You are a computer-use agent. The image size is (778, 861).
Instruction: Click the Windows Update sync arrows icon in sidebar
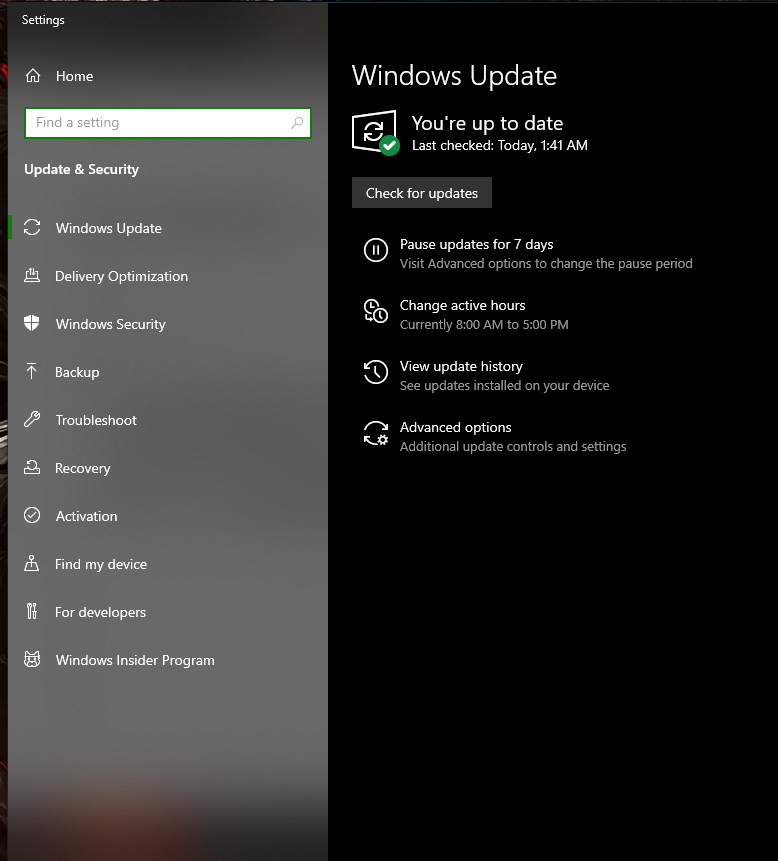click(32, 227)
